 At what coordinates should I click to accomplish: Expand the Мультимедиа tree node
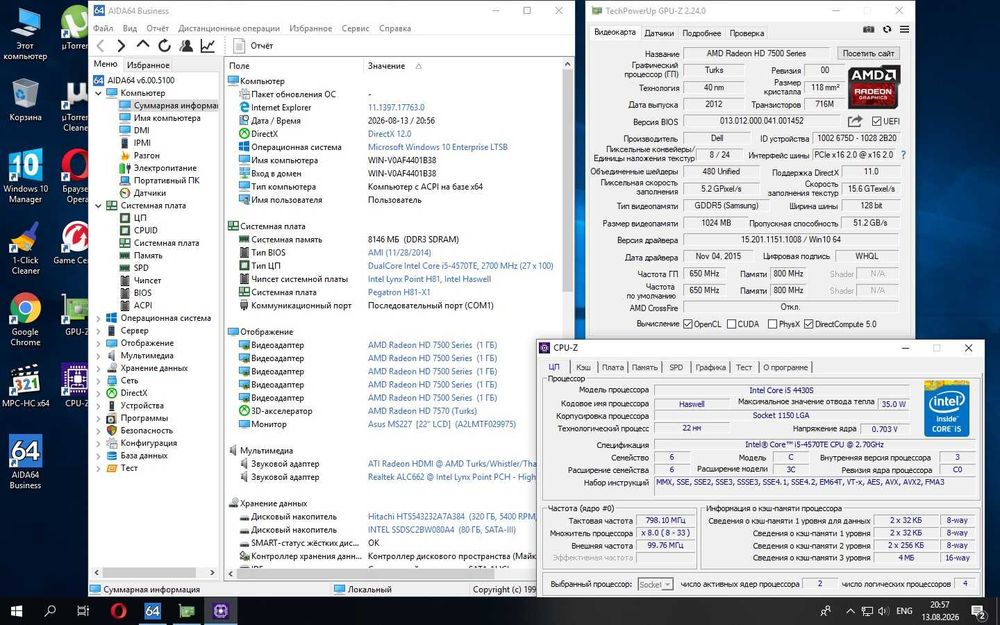pyautogui.click(x=98, y=355)
